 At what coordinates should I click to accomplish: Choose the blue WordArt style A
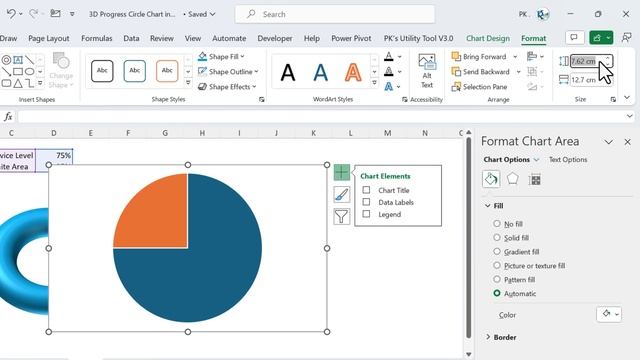(x=320, y=73)
